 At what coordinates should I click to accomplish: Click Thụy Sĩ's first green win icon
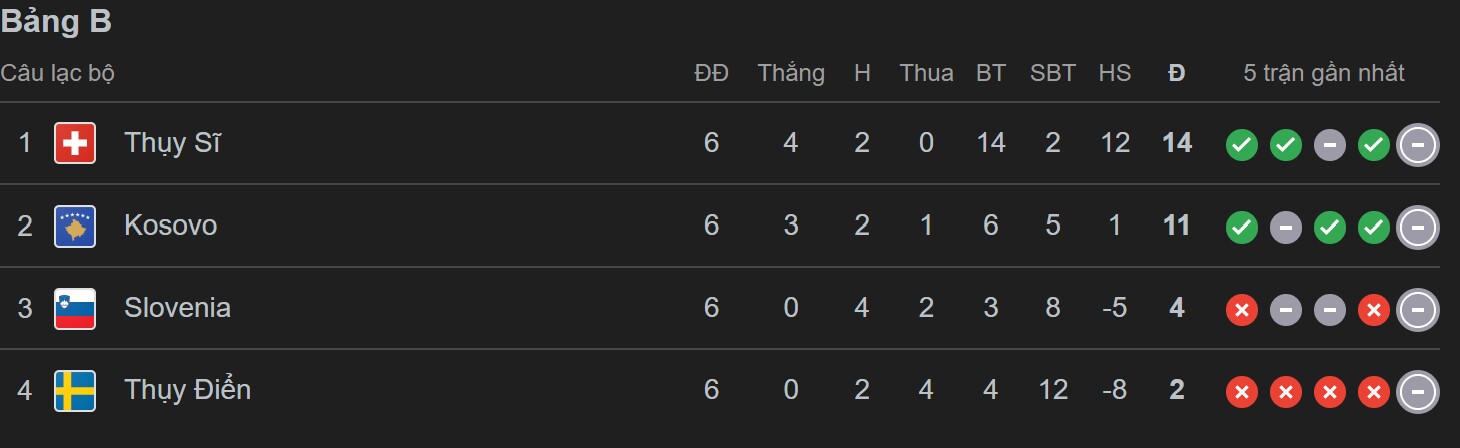coord(1241,145)
